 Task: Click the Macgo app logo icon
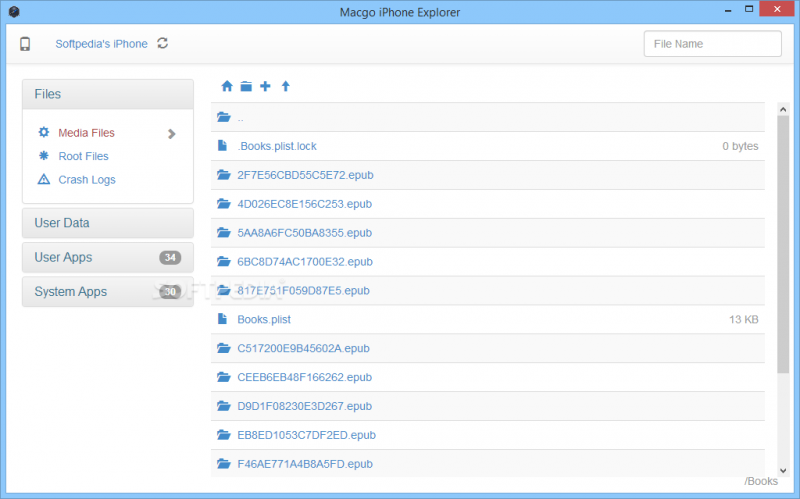click(14, 12)
